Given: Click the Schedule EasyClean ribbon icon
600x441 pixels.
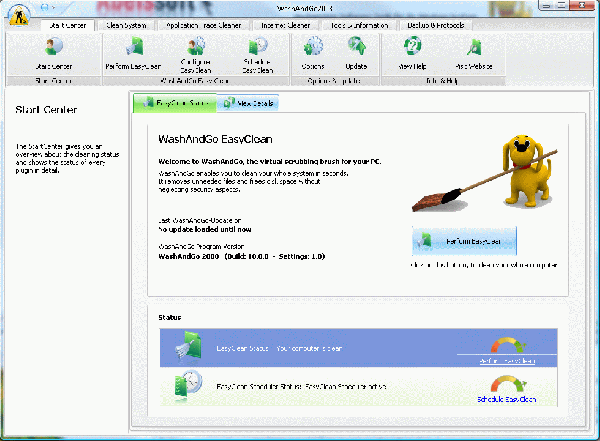Looking at the screenshot, I should 258,54.
